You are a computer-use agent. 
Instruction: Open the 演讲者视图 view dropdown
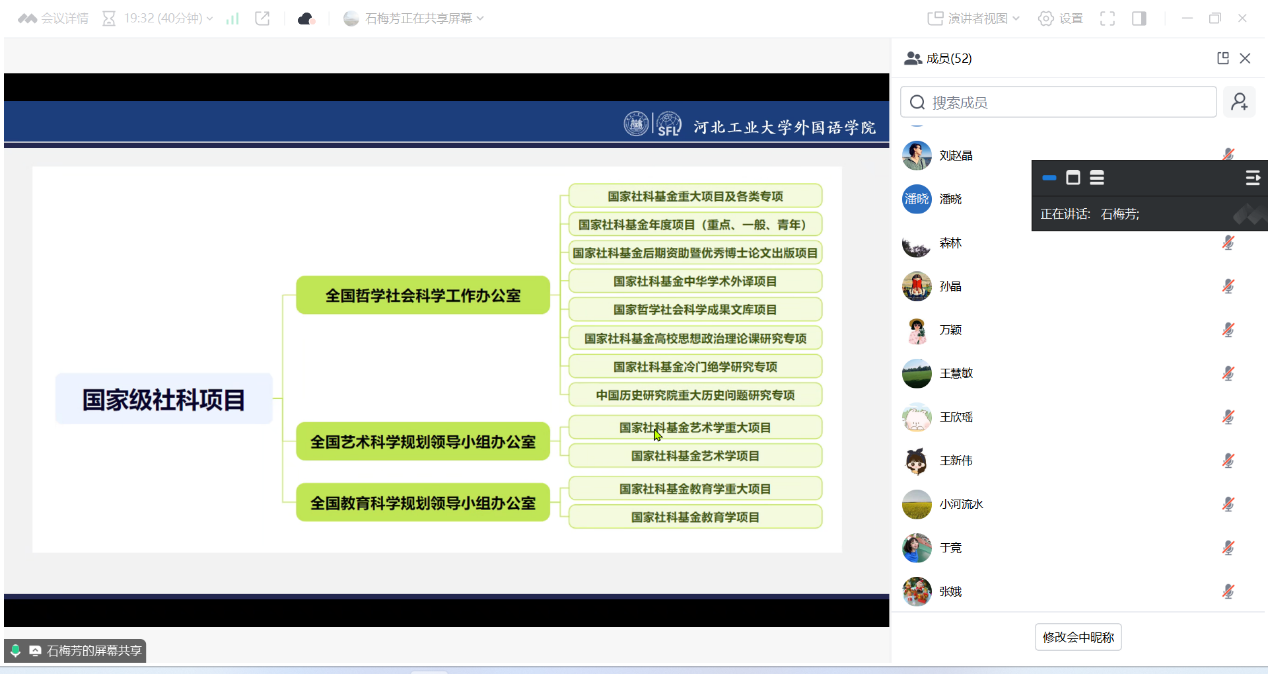973,18
